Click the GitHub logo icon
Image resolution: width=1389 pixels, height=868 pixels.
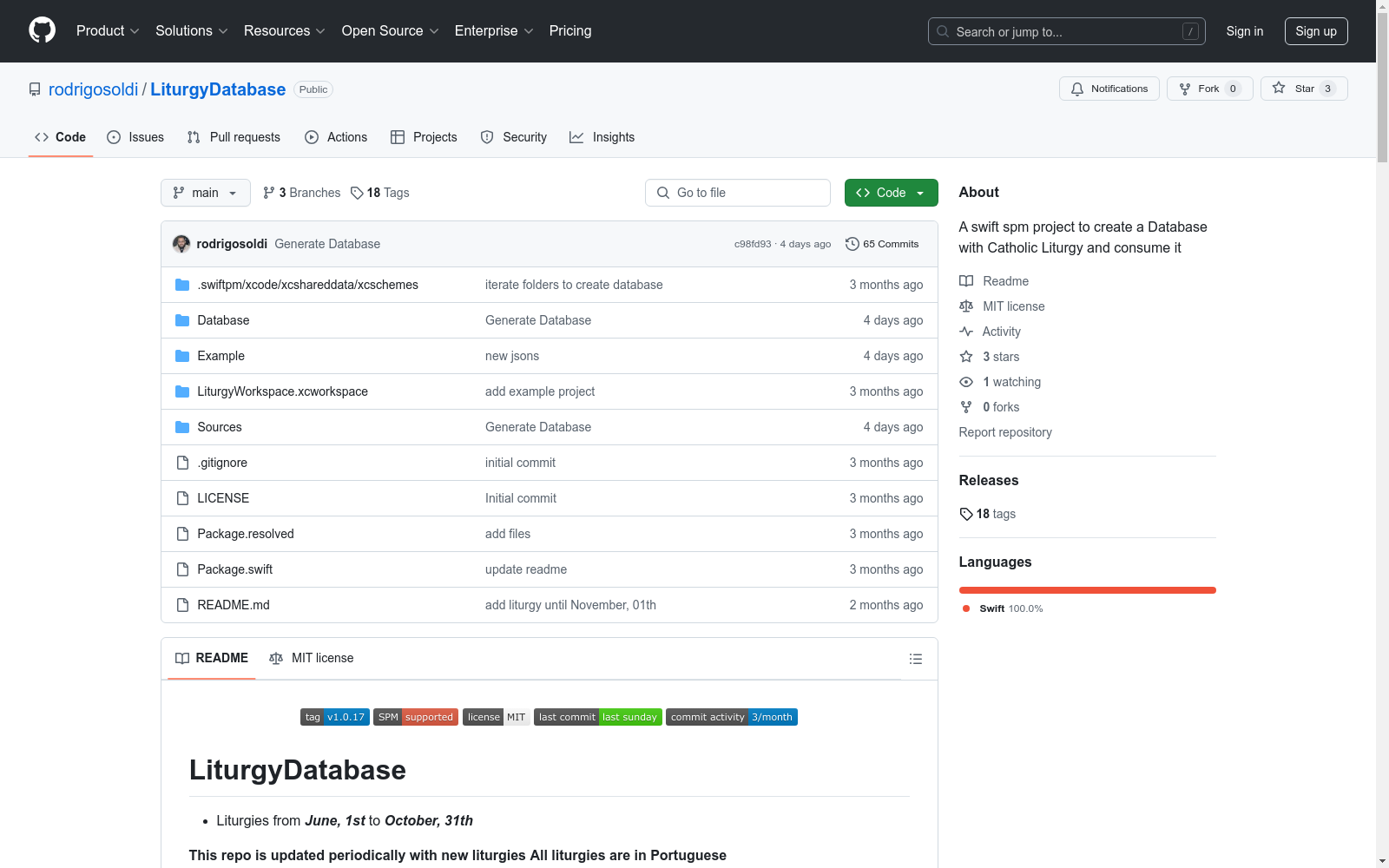pyautogui.click(x=42, y=30)
